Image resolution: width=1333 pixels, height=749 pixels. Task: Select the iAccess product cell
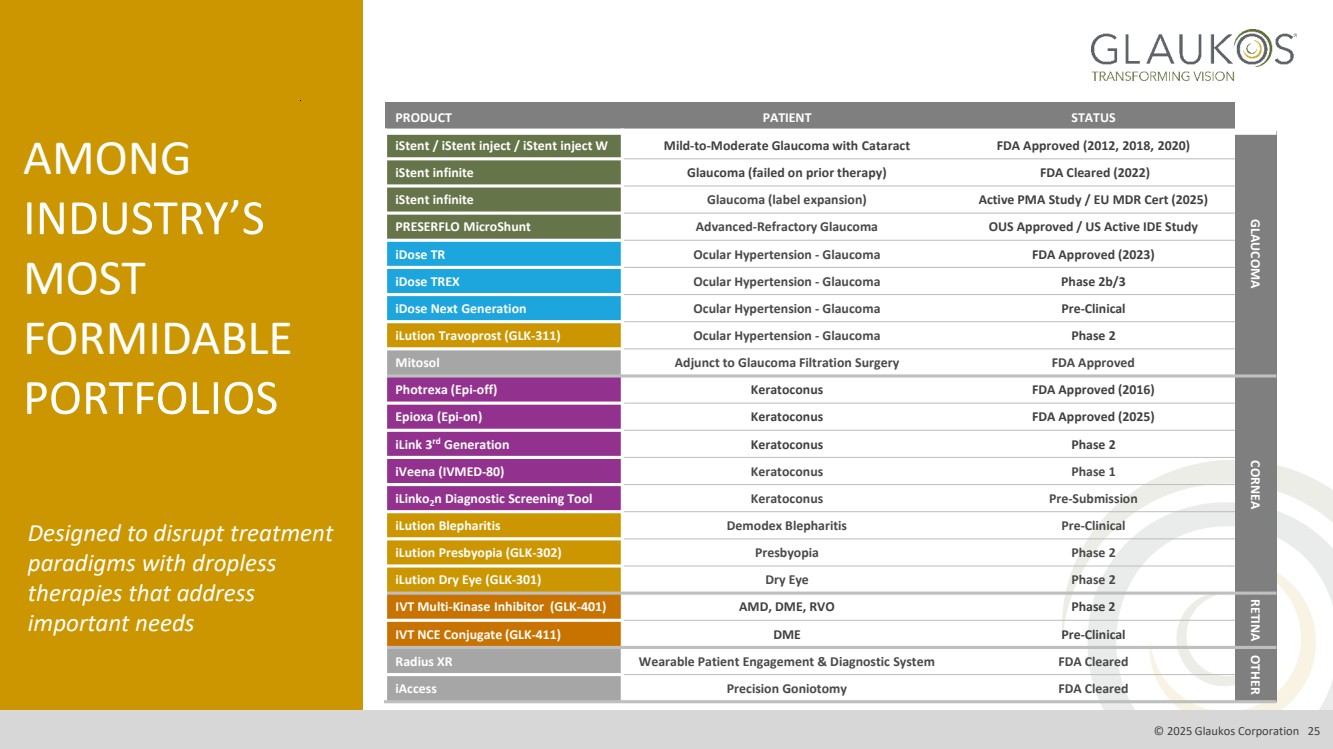[x=502, y=688]
